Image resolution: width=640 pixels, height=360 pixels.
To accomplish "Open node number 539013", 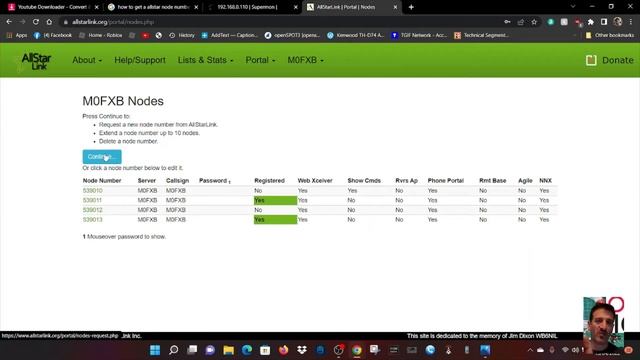I will pos(93,220).
